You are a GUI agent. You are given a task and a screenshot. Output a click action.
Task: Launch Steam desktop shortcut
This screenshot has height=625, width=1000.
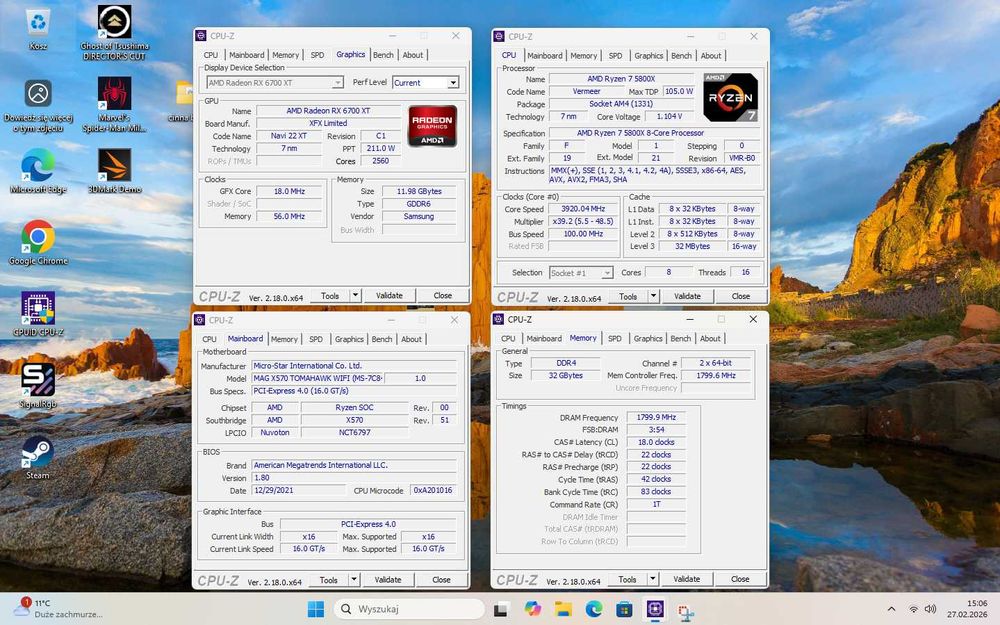coord(38,457)
